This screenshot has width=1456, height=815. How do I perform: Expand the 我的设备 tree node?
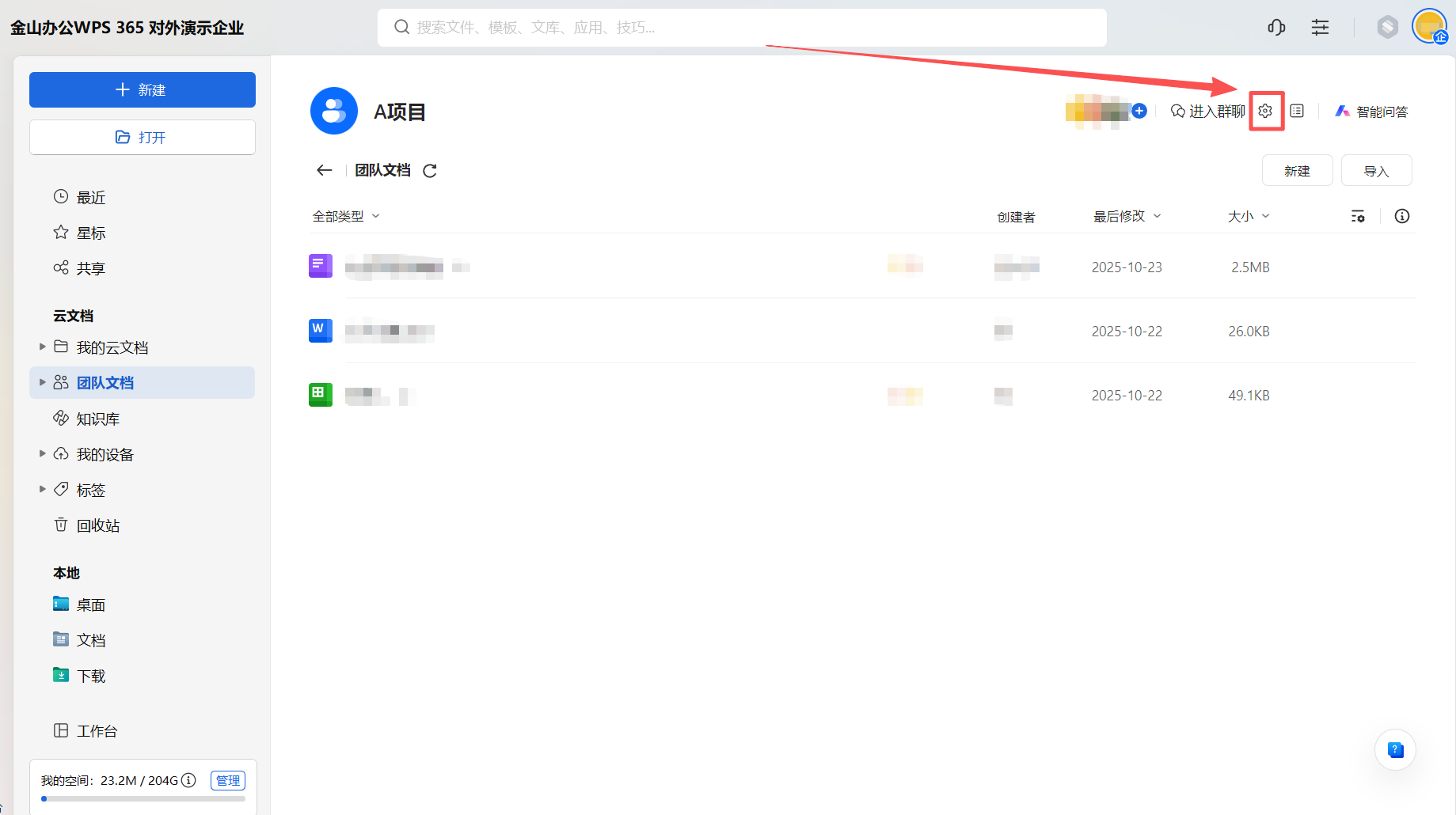tap(43, 453)
